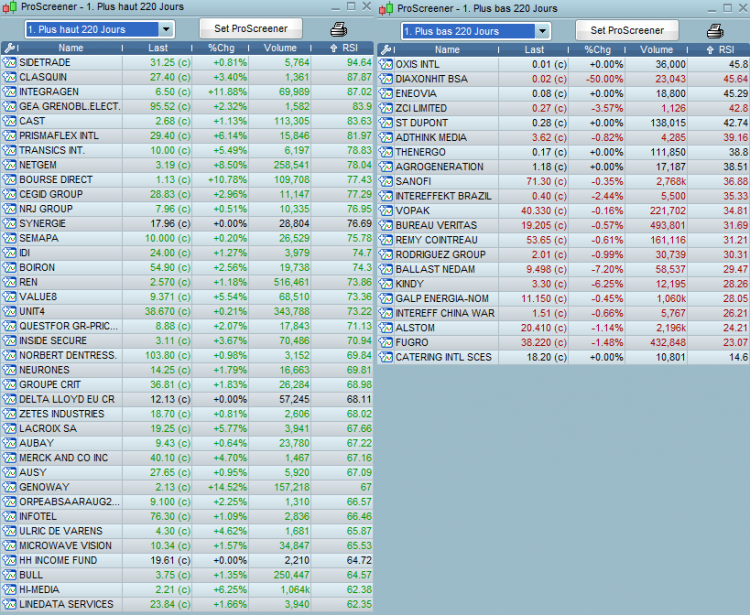Screen dimensions: 750x615
Task: Select the DELTA LLOYD EU CR row name
Action: [67, 399]
